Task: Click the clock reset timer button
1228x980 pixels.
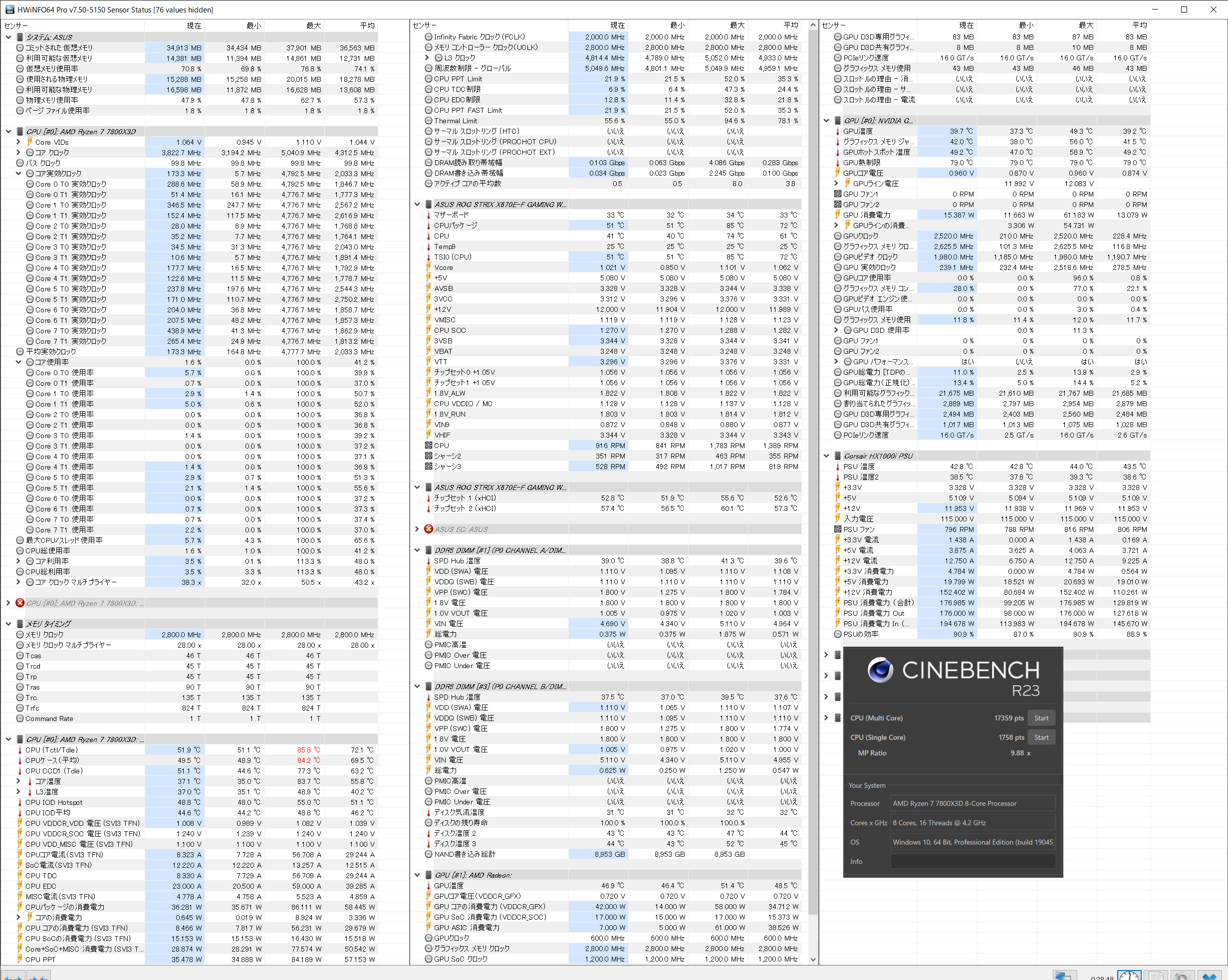Action: pos(1129,975)
